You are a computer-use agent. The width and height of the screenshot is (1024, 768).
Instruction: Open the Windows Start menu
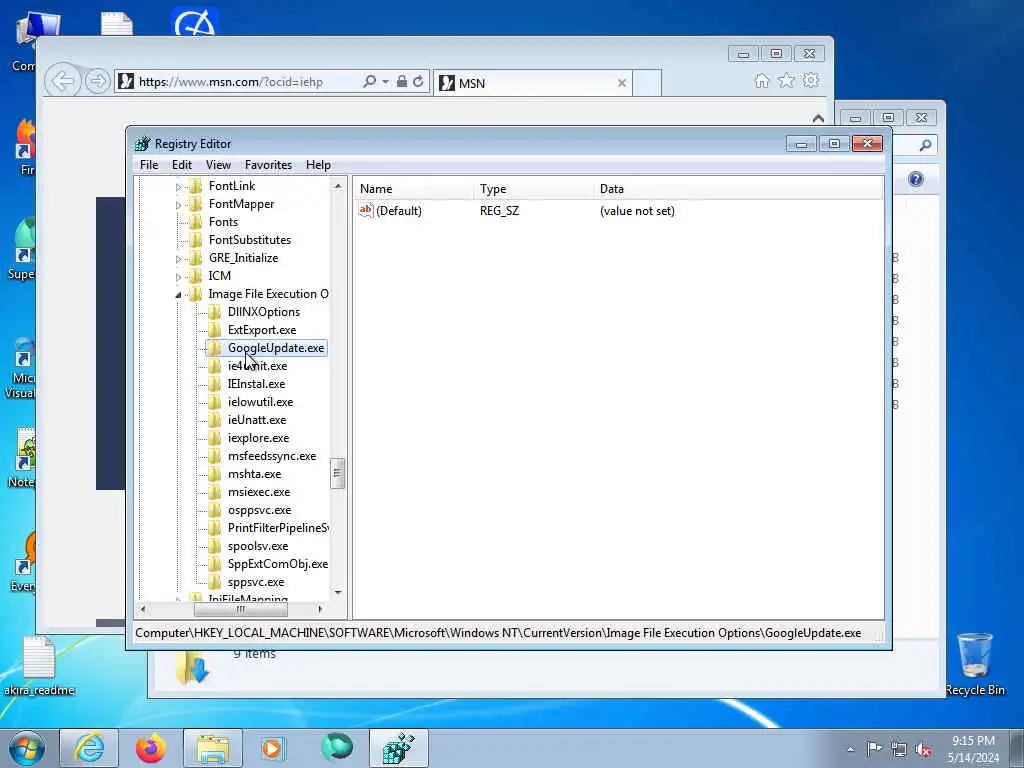tap(27, 748)
